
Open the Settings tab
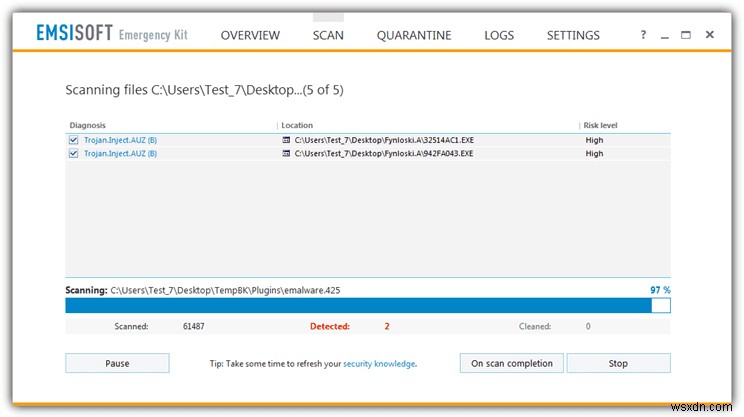coord(573,35)
